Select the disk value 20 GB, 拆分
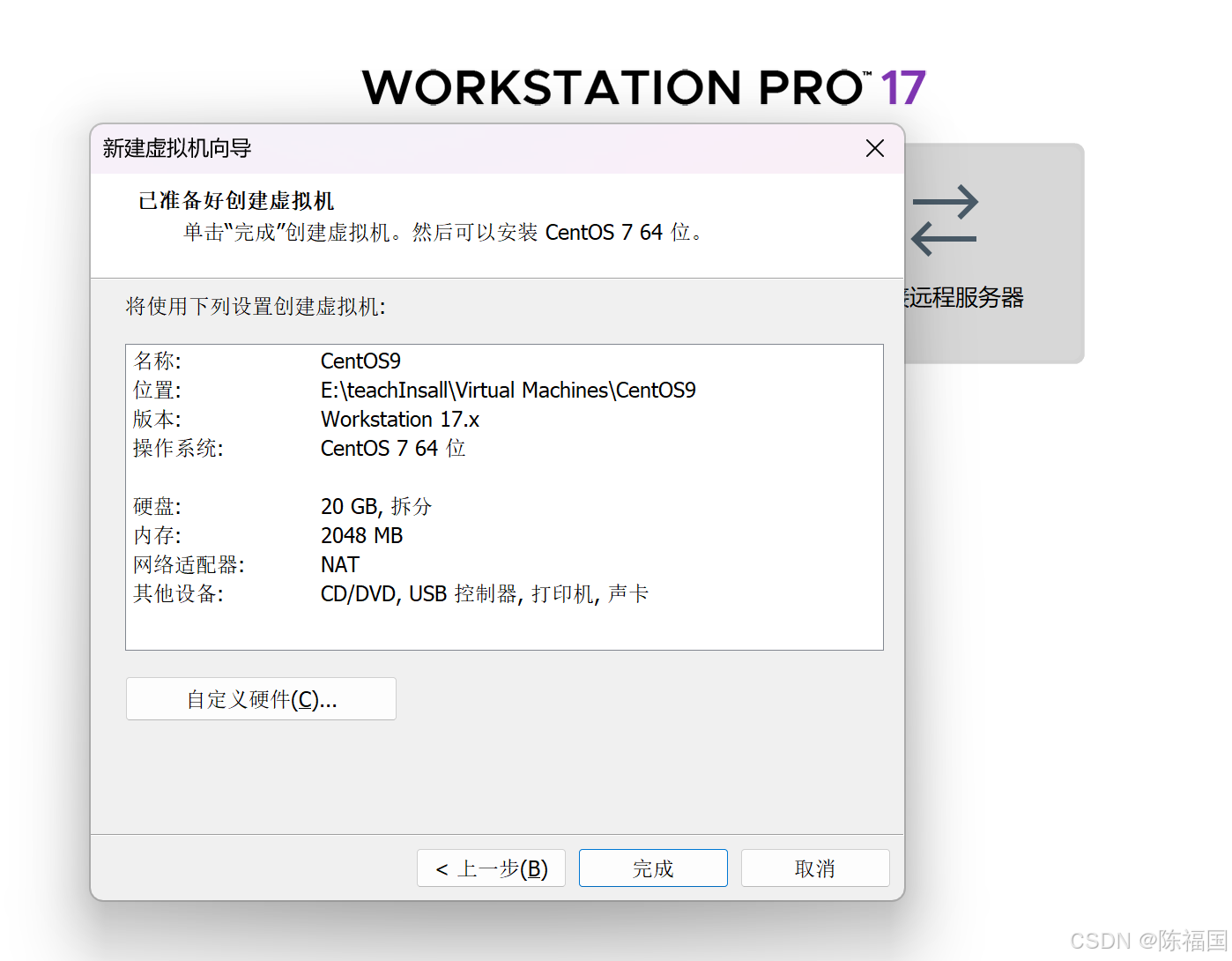Image resolution: width=1232 pixels, height=961 pixels. 376,506
